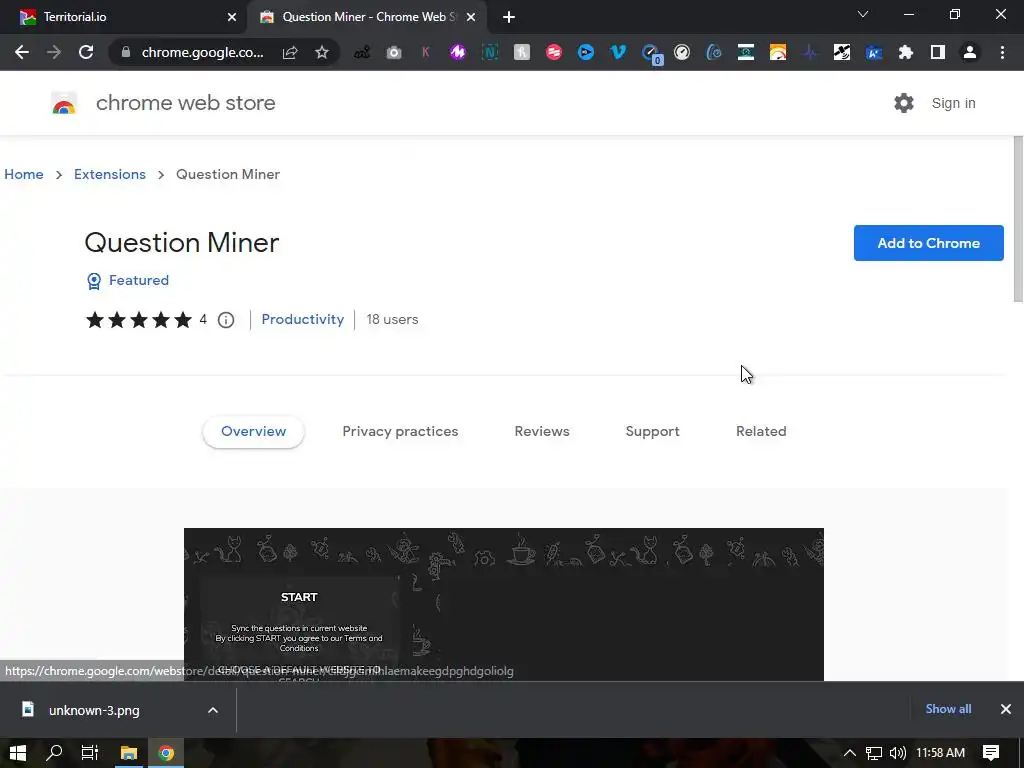Click the speedometer extension with 0 badge
Image resolution: width=1024 pixels, height=768 pixels.
click(x=650, y=54)
